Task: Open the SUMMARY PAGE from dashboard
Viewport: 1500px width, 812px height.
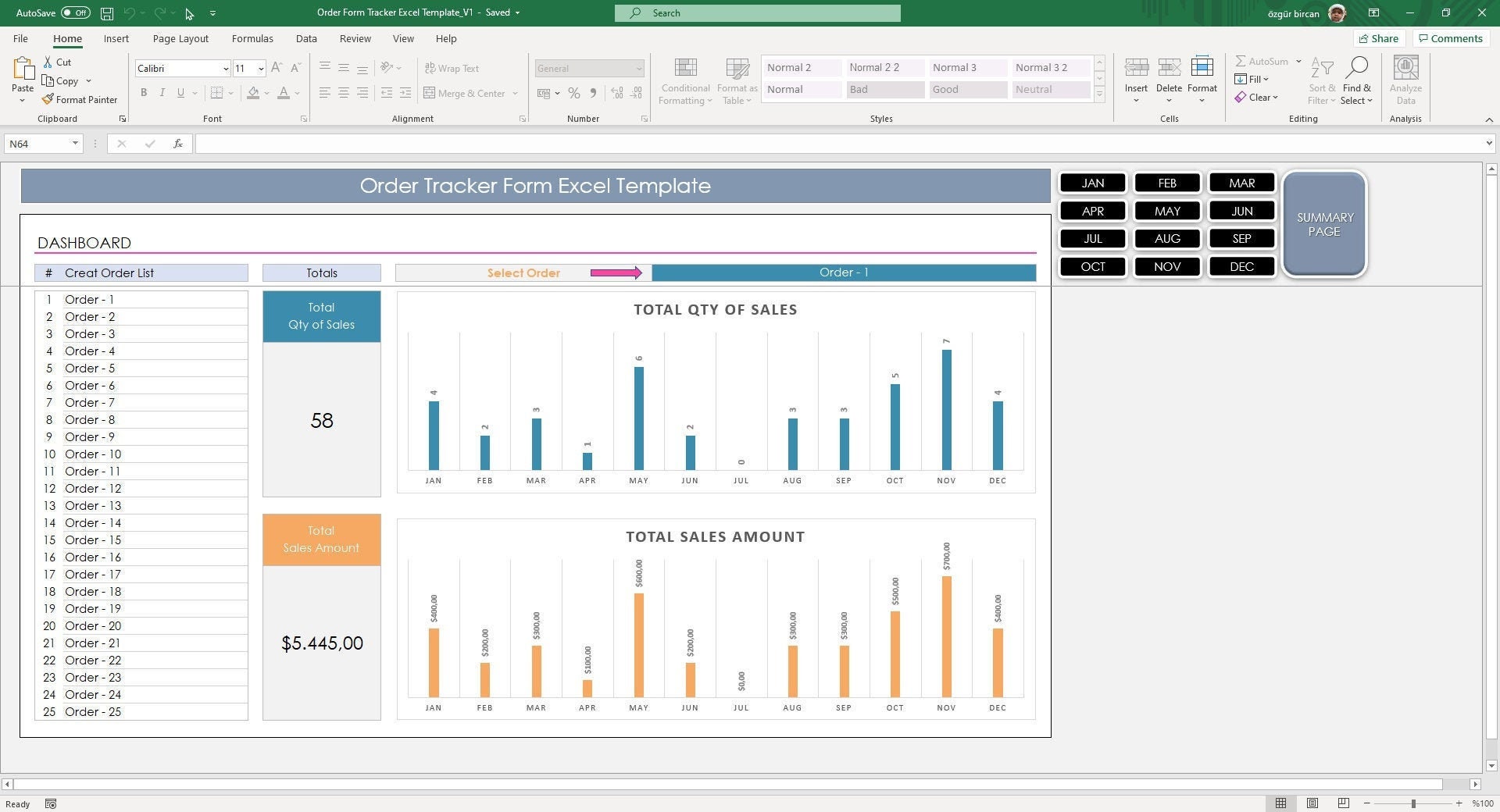Action: pos(1323,224)
